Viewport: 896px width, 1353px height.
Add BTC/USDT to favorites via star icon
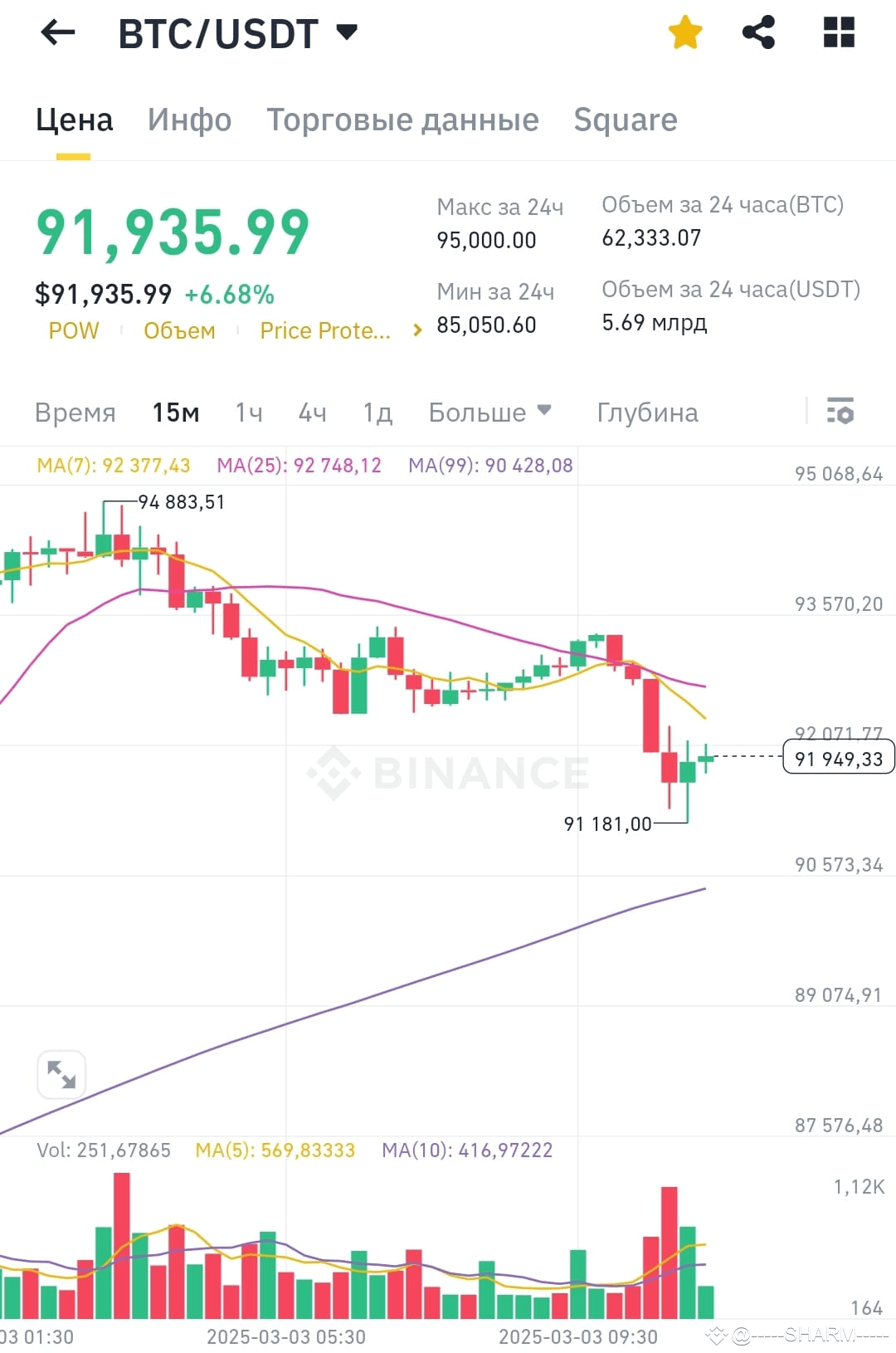(x=684, y=32)
